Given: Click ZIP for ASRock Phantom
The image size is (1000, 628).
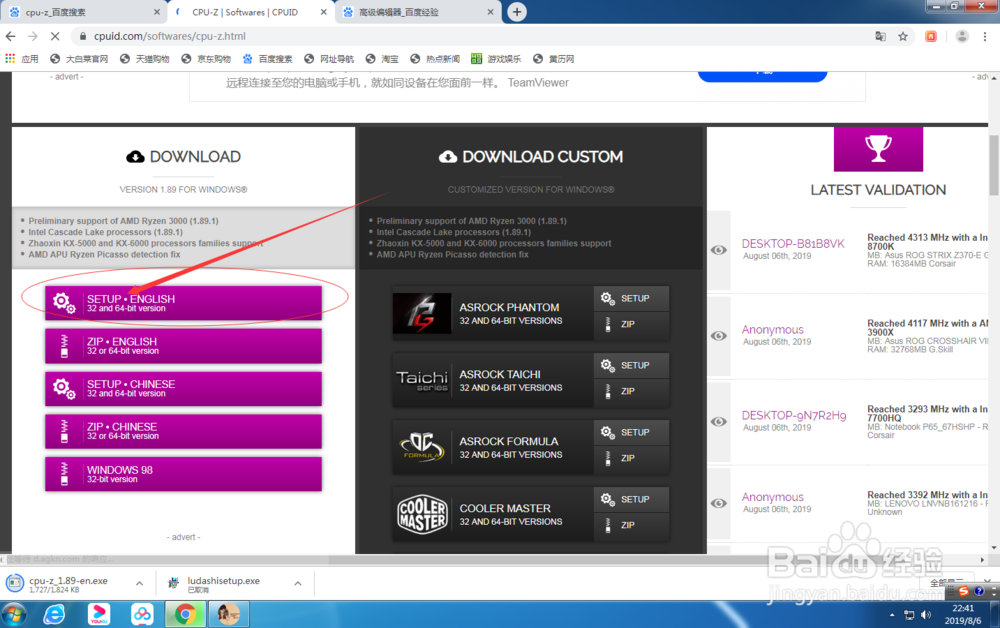Looking at the screenshot, I should (x=631, y=325).
